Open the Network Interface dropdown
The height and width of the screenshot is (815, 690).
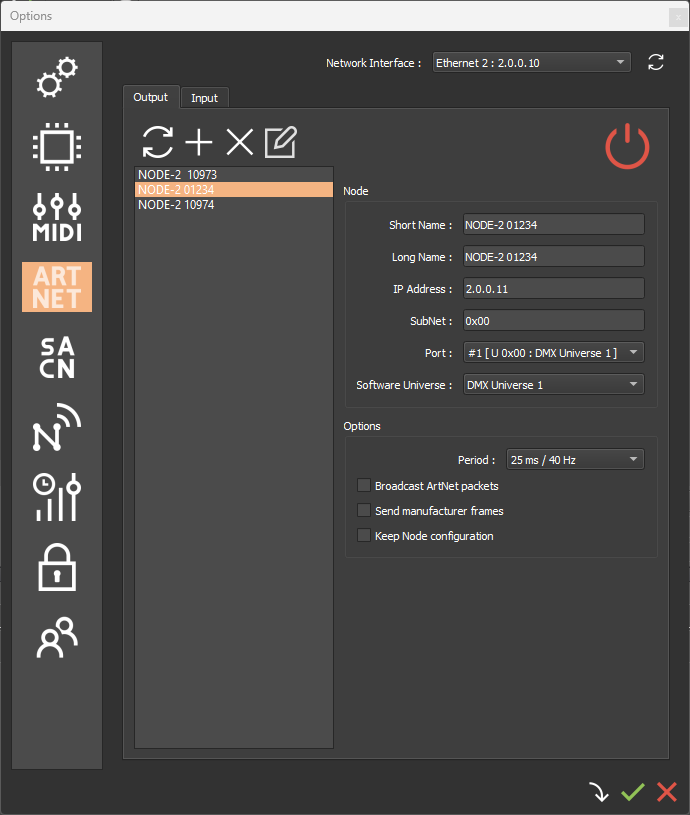pyautogui.click(x=531, y=63)
